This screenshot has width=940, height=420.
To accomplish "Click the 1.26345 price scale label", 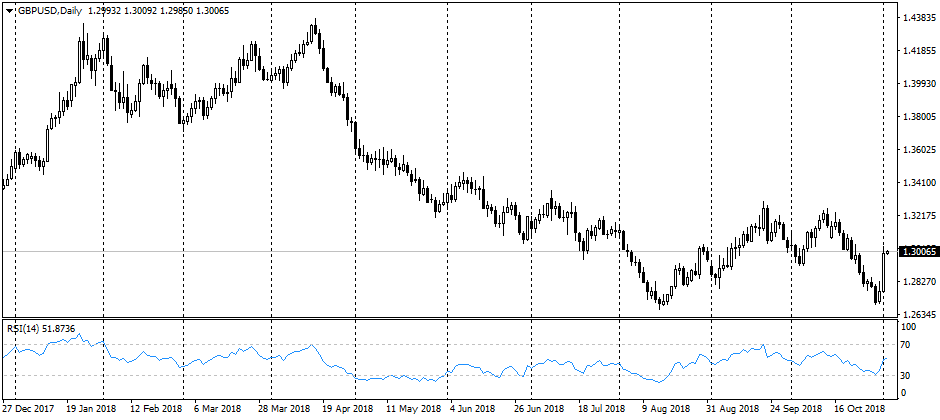I will pos(918,315).
